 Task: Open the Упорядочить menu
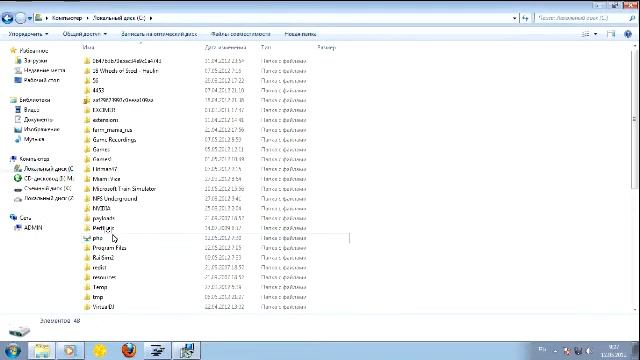point(28,34)
